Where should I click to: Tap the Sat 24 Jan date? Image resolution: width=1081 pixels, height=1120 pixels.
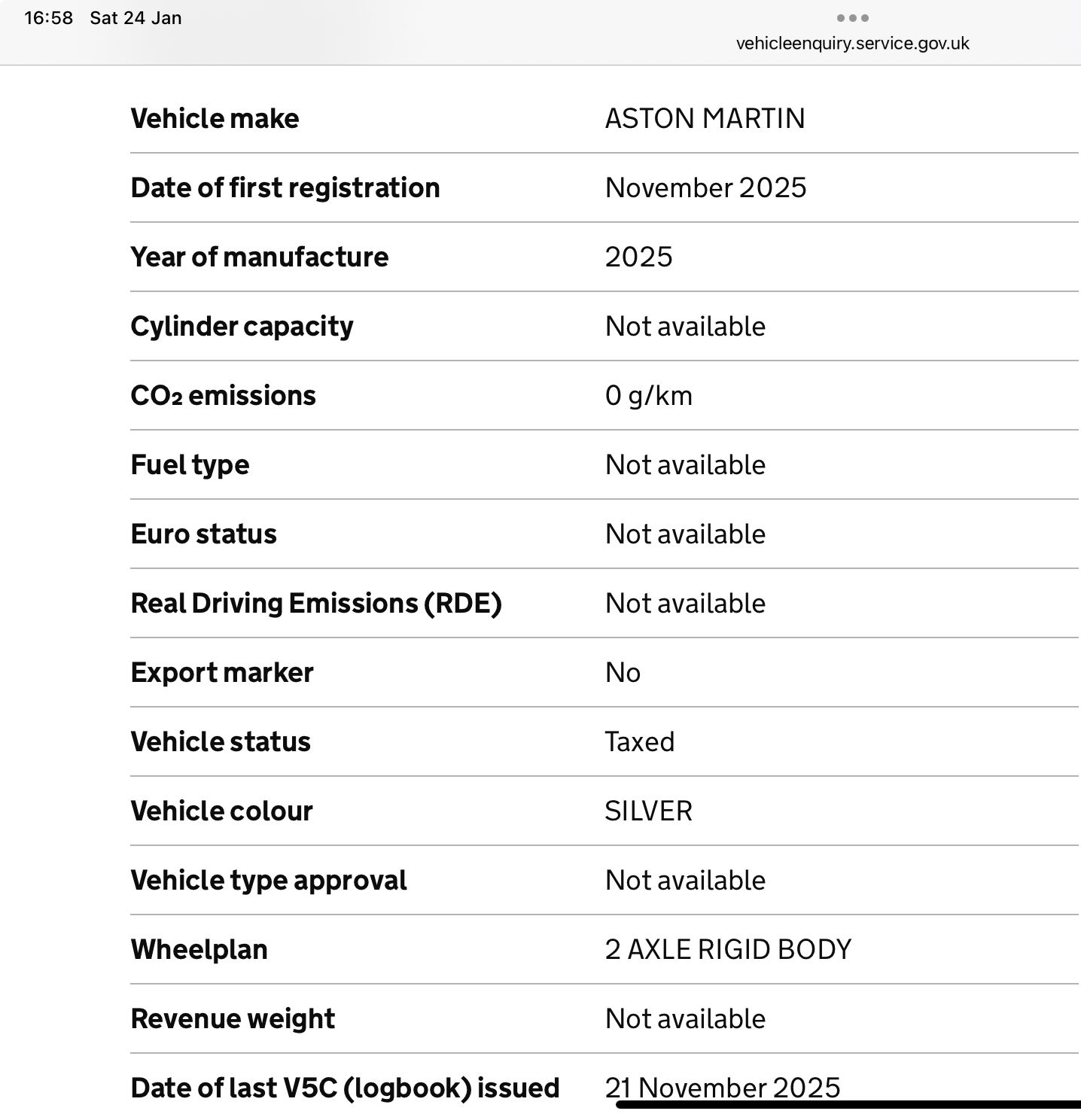[136, 18]
